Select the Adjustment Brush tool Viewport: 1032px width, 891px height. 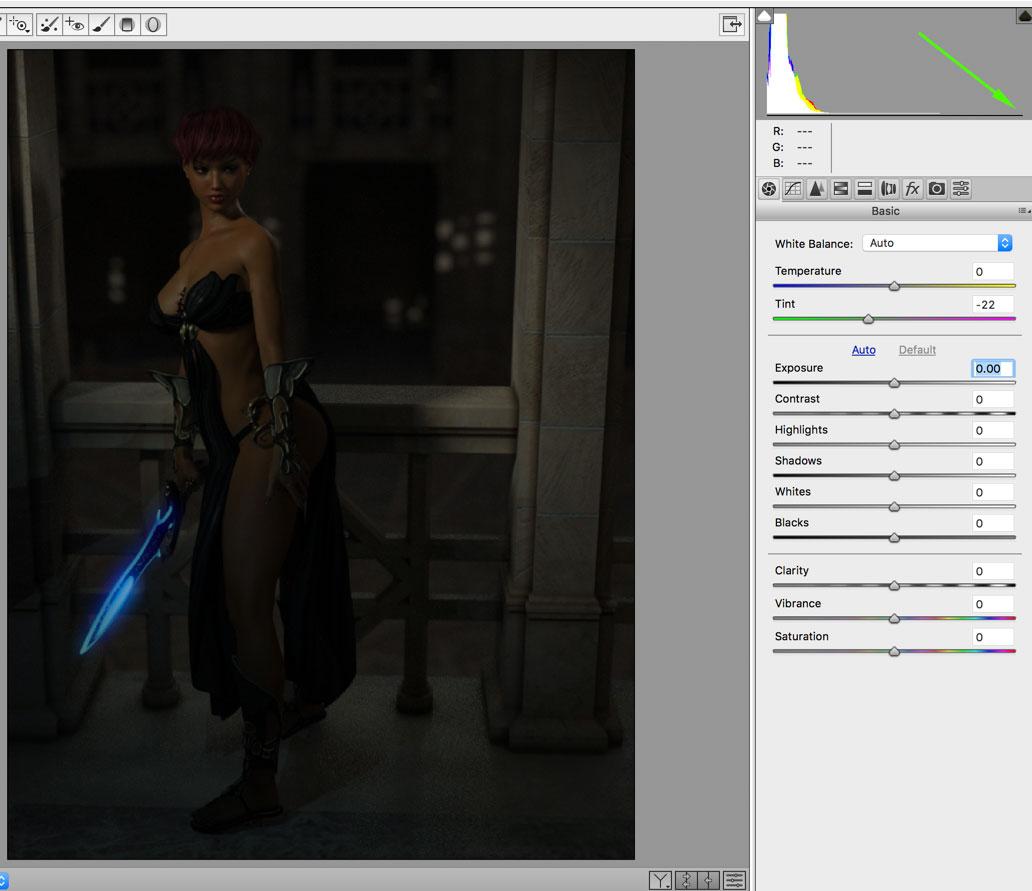point(102,25)
